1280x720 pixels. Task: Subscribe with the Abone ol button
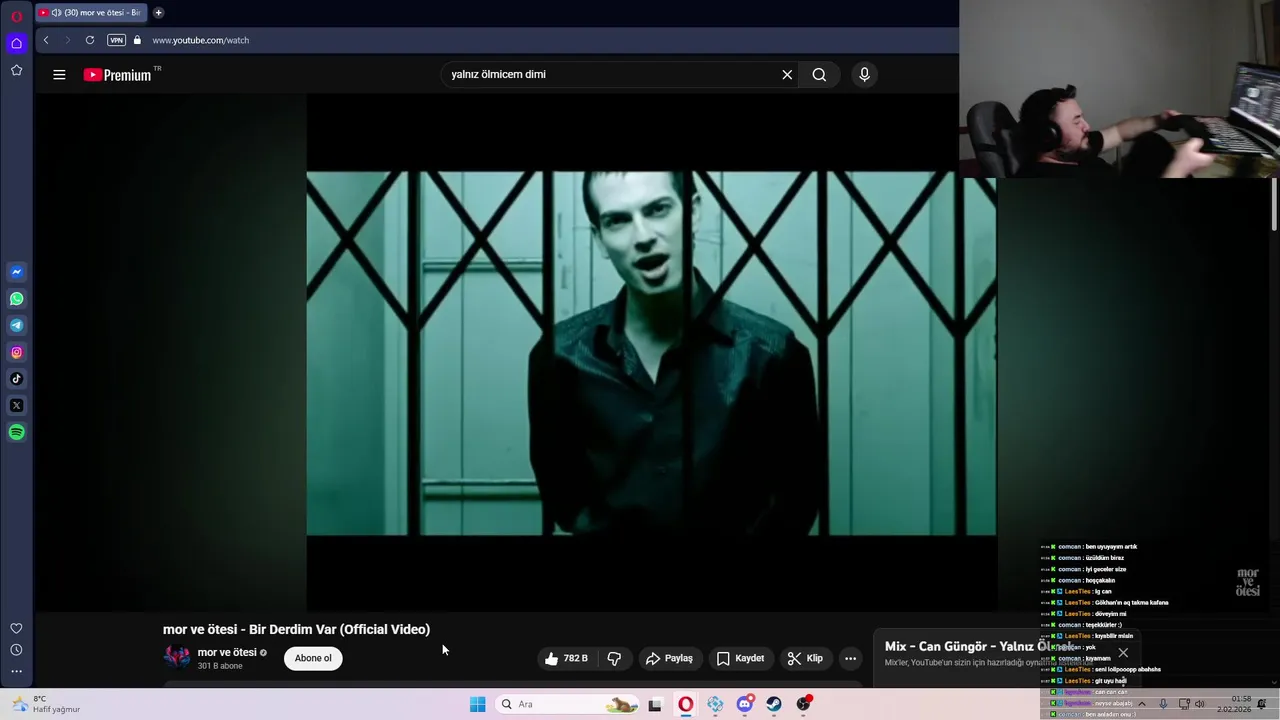click(x=313, y=658)
